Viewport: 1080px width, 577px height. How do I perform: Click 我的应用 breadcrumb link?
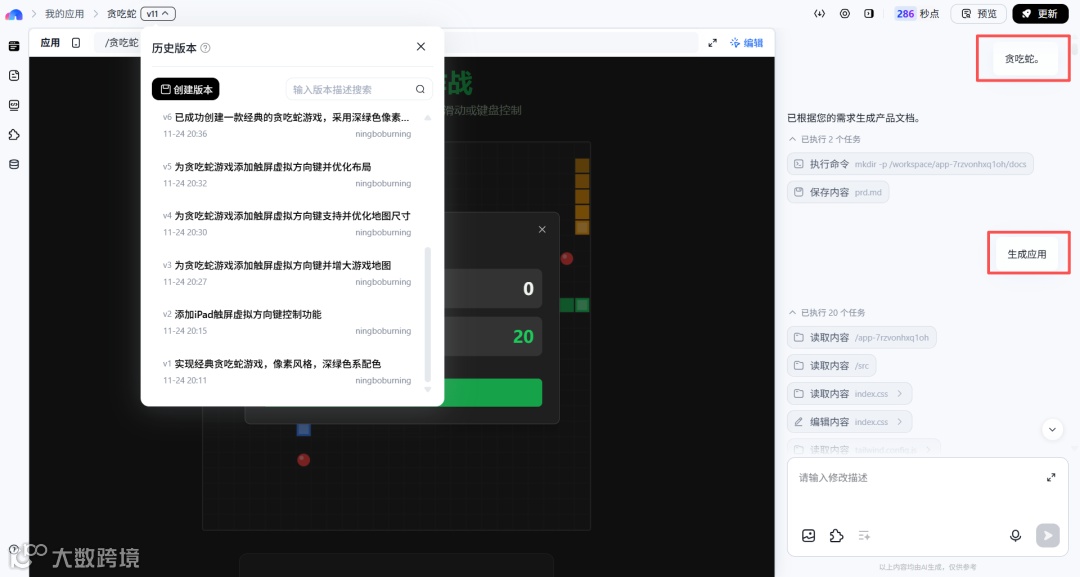(x=64, y=14)
